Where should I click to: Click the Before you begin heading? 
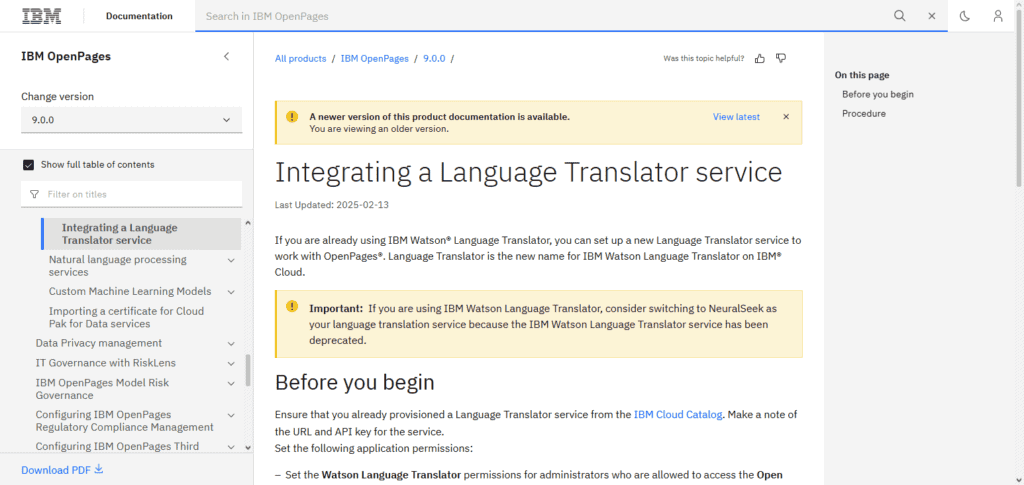tap(355, 383)
